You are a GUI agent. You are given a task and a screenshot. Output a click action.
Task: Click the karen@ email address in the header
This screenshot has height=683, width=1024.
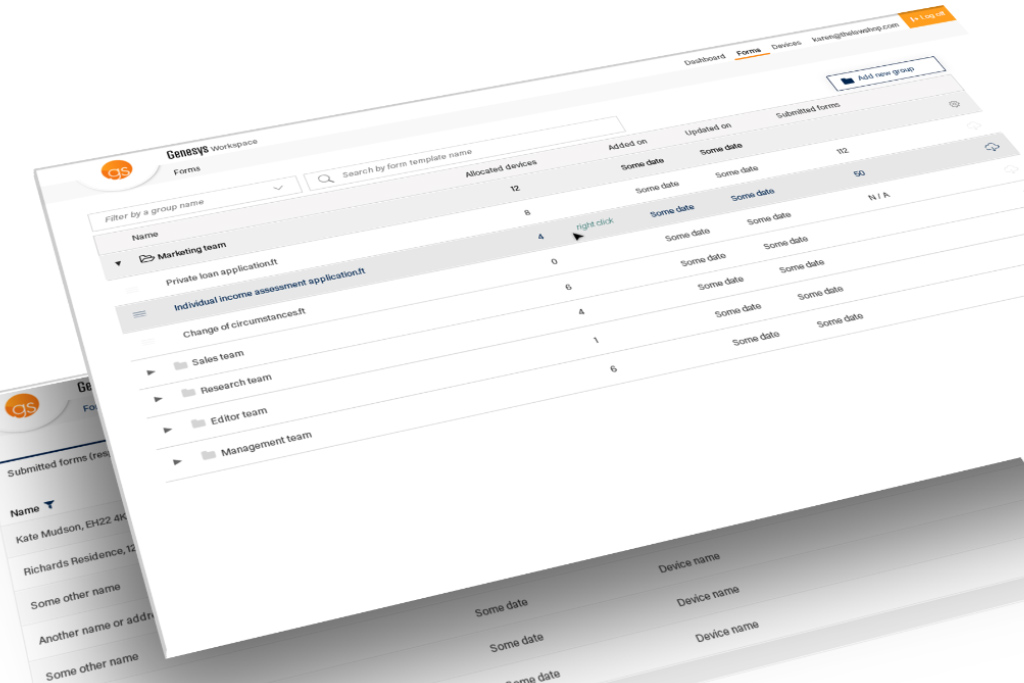855,32
